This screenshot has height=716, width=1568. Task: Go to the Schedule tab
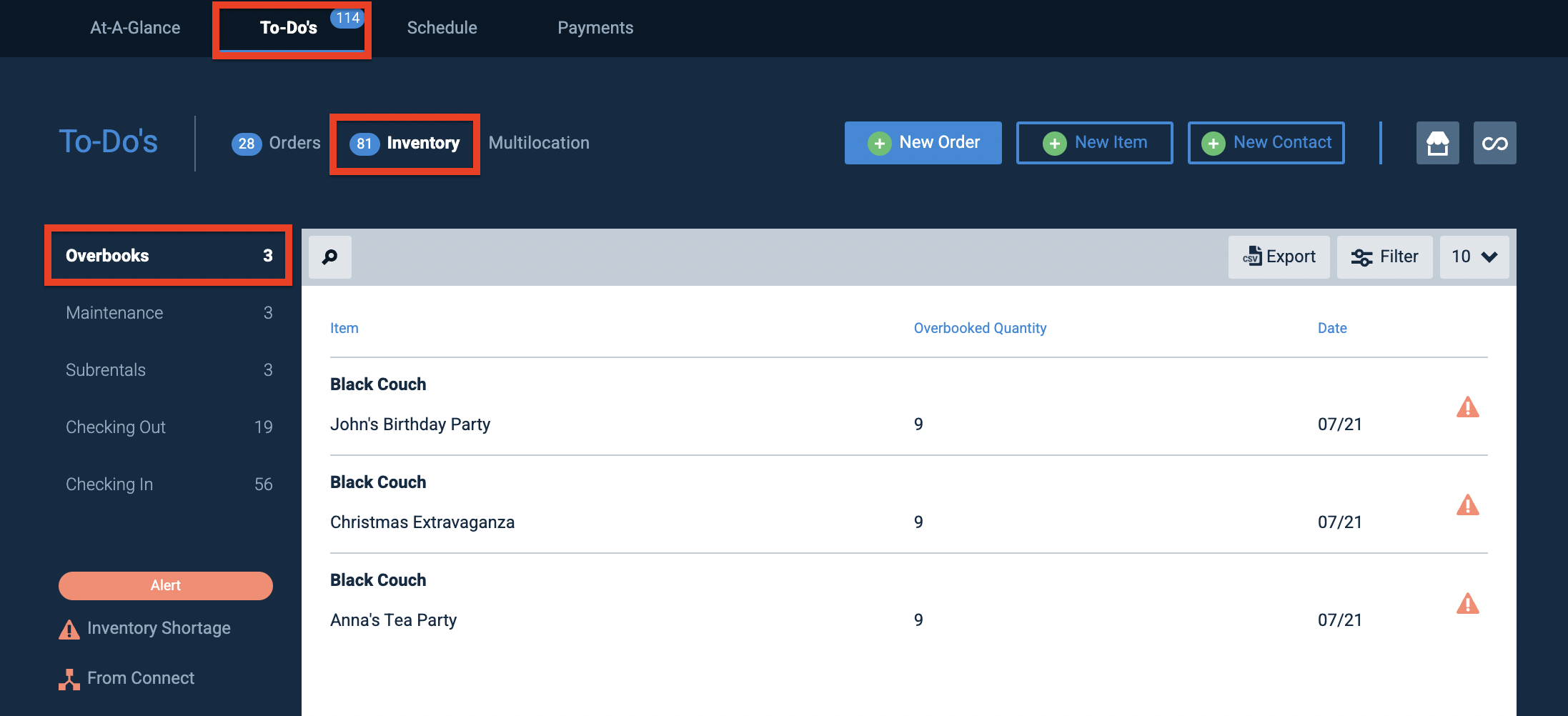pos(442,28)
